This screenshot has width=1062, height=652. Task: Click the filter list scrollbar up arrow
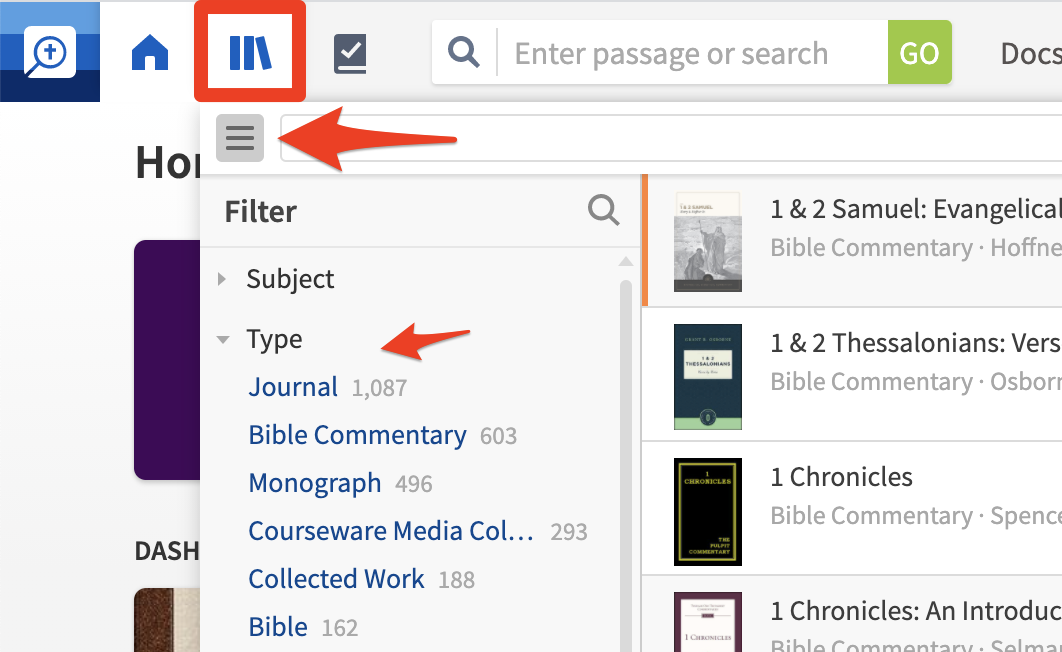click(626, 261)
